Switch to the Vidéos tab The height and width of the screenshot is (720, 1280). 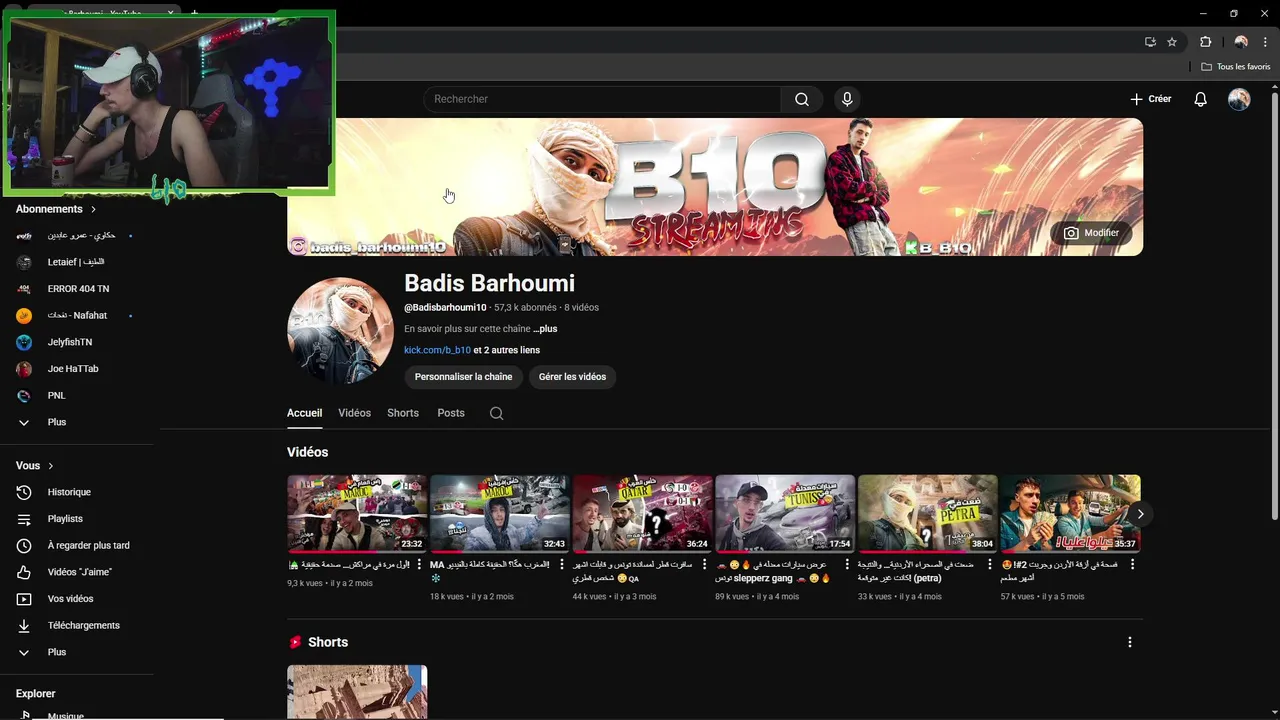point(354,413)
